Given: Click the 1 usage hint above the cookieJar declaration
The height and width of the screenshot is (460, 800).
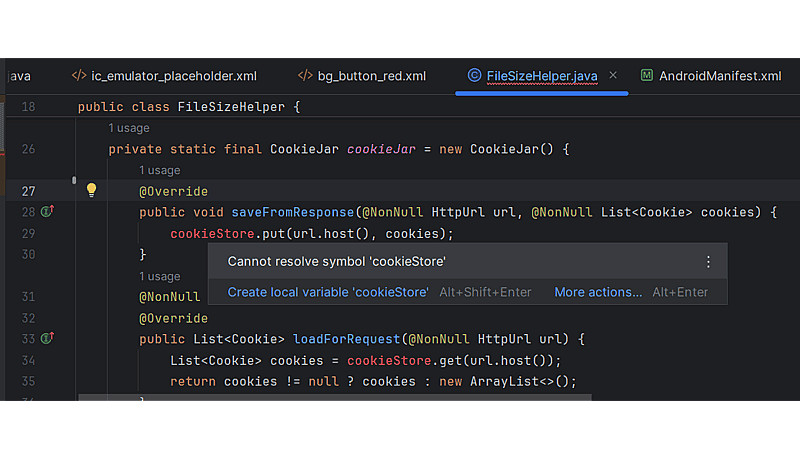Looking at the screenshot, I should click(x=129, y=128).
